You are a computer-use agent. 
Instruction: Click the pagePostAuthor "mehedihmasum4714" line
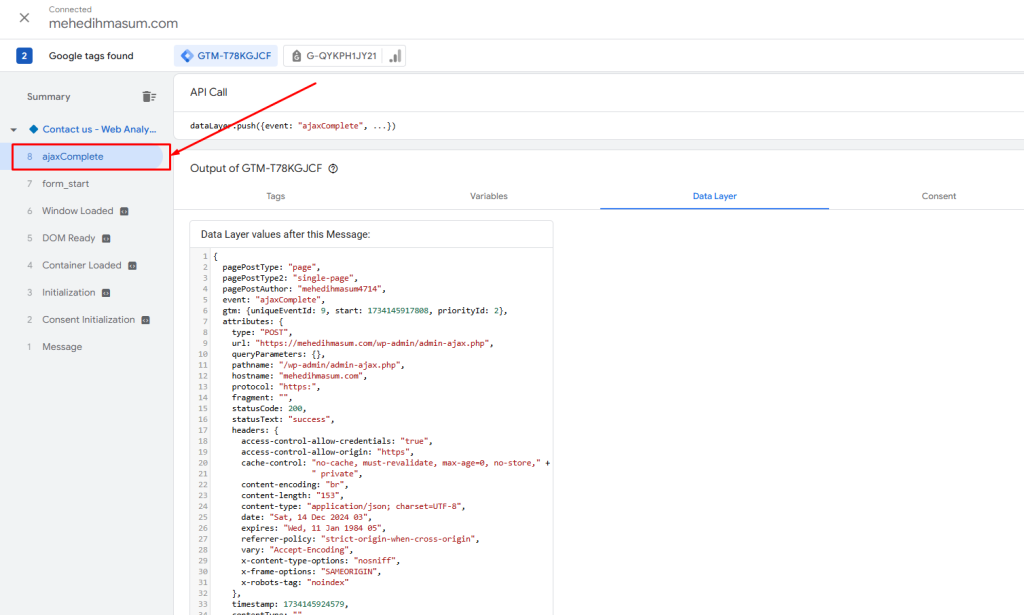coord(304,289)
